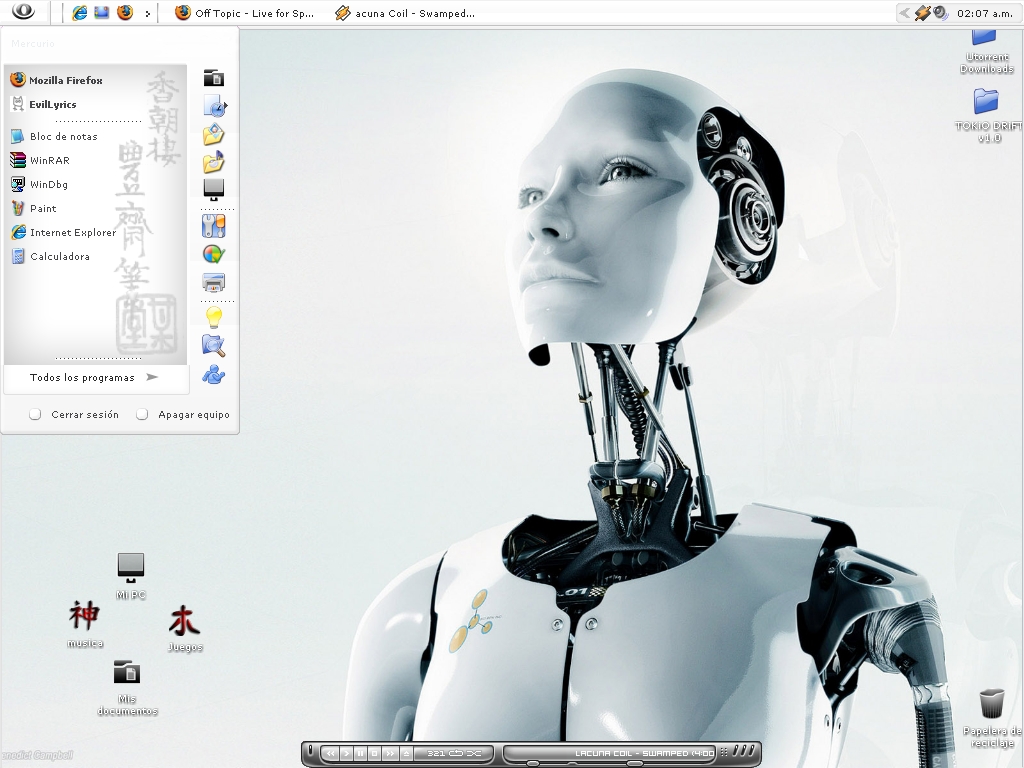Launch Calculadora from the start menu
This screenshot has height=768, width=1024.
click(x=50, y=257)
